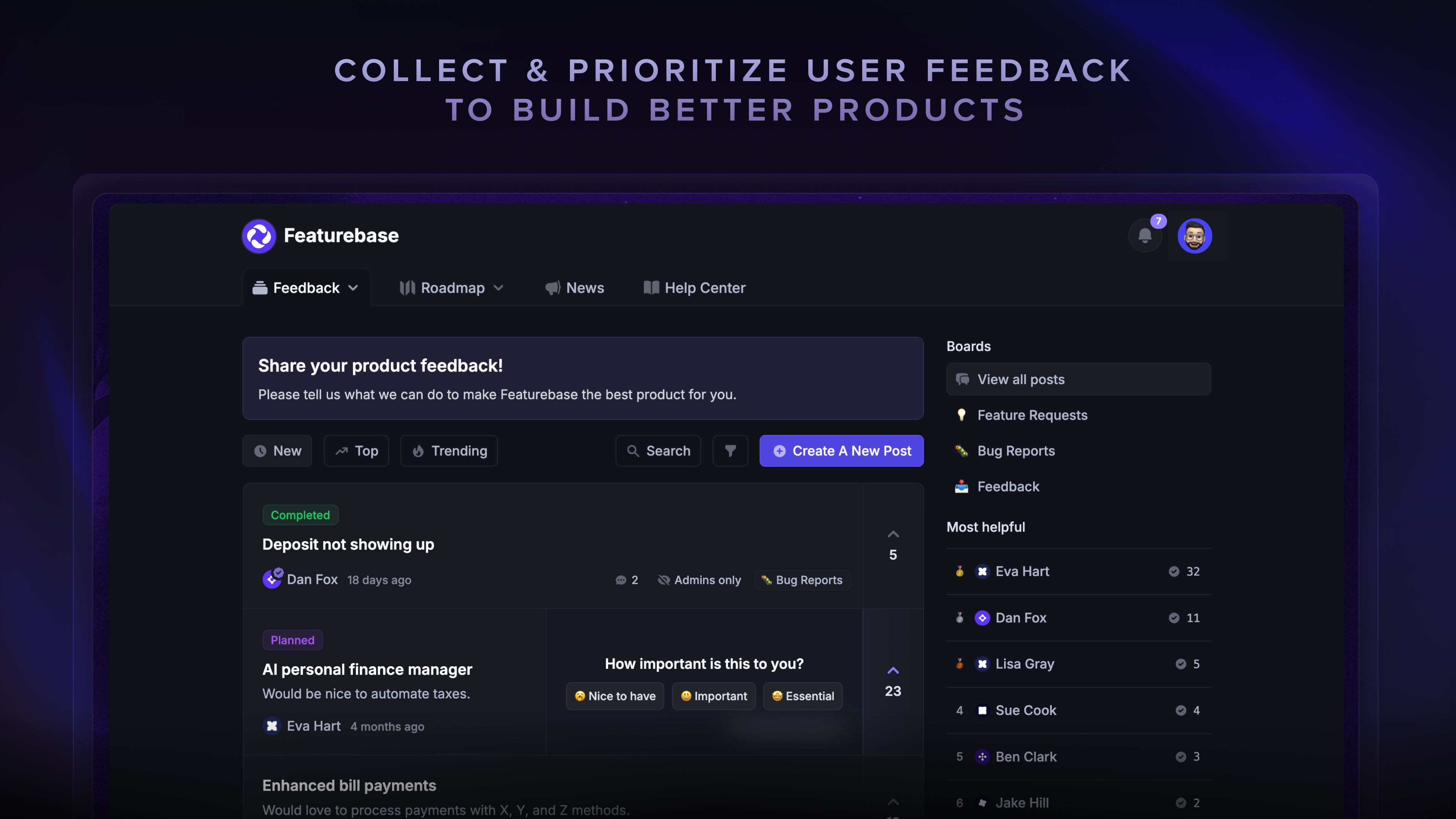Image resolution: width=1456 pixels, height=819 pixels.
Task: Select the Nice to have rating
Action: [615, 696]
